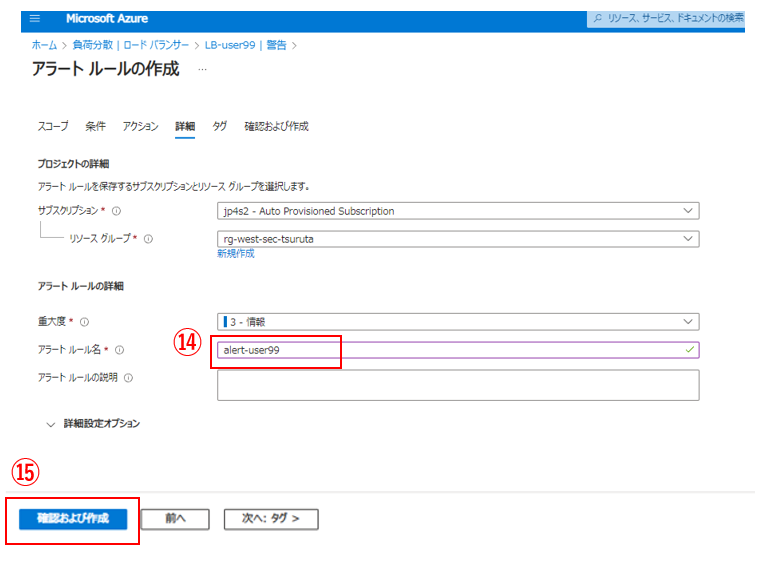Open the サブスクリプション dropdown

(458, 211)
